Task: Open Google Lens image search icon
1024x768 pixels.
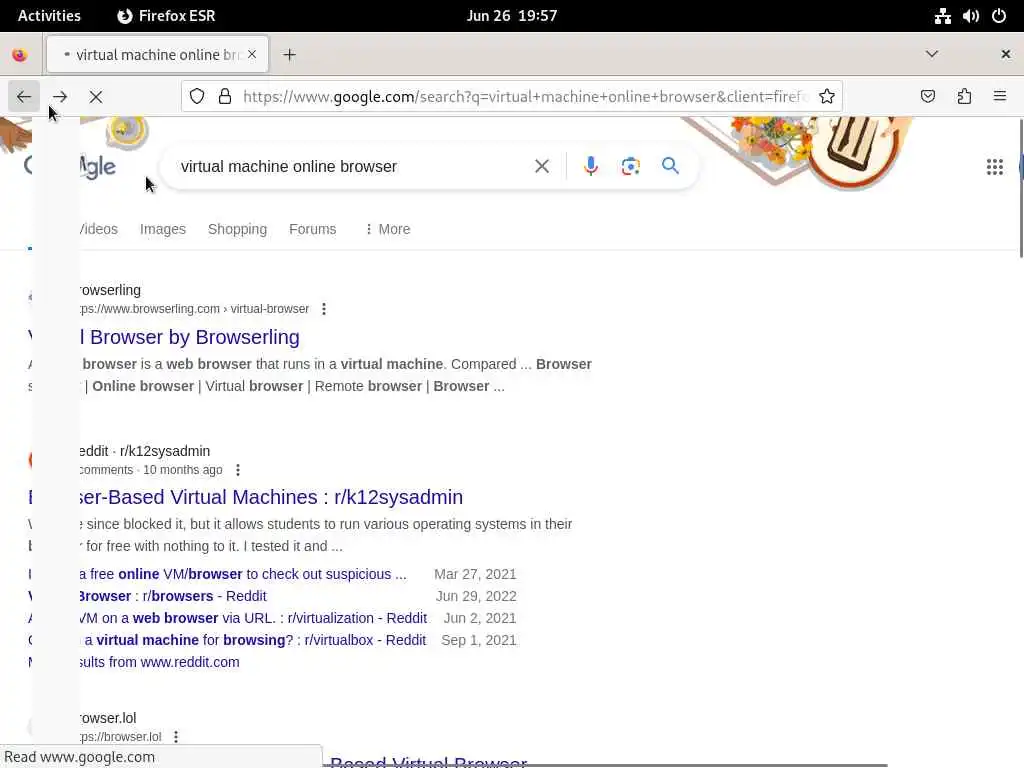Action: pos(630,167)
